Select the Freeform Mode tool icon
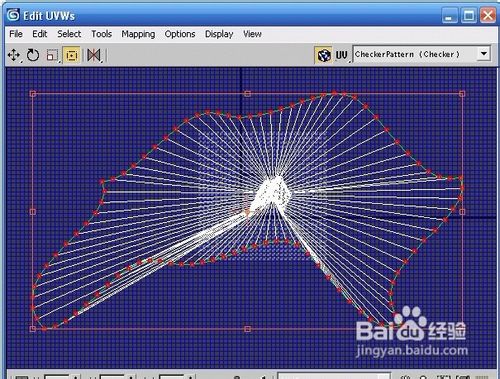Image resolution: width=500 pixels, height=379 pixels. 71,55
